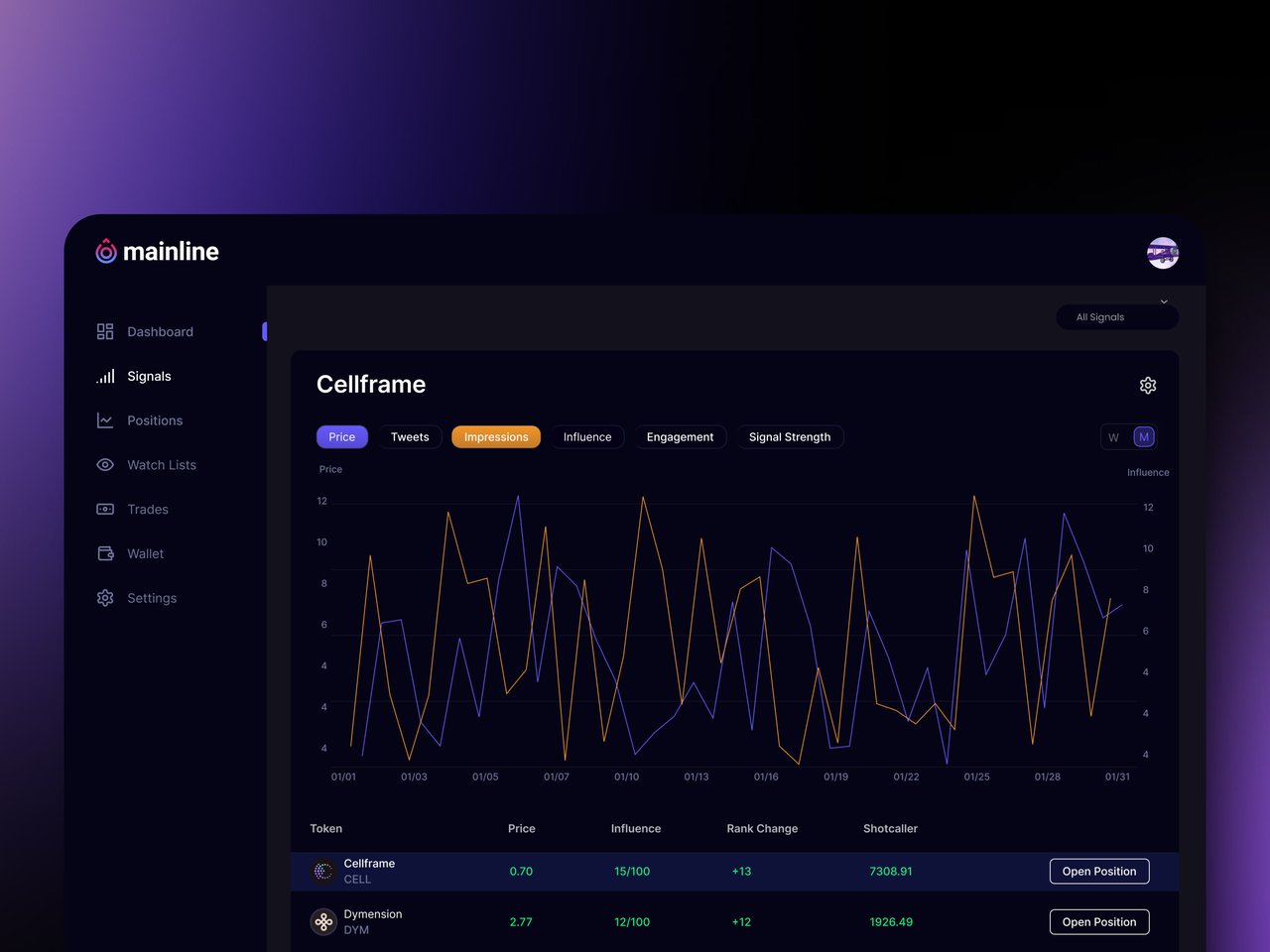This screenshot has width=1270, height=952.
Task: Open Watch Lists page
Action: coord(162,465)
